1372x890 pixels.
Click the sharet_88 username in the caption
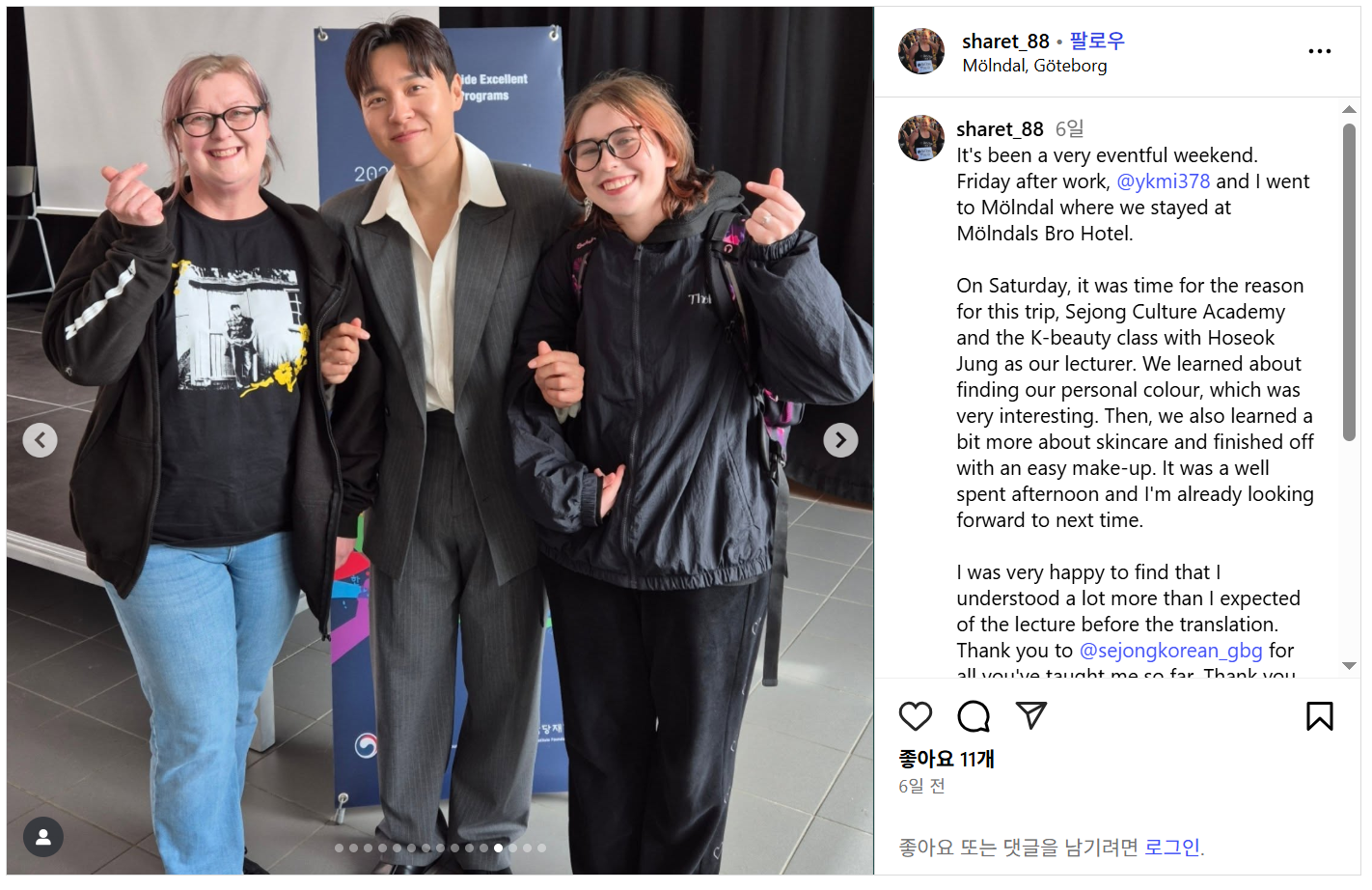1000,129
